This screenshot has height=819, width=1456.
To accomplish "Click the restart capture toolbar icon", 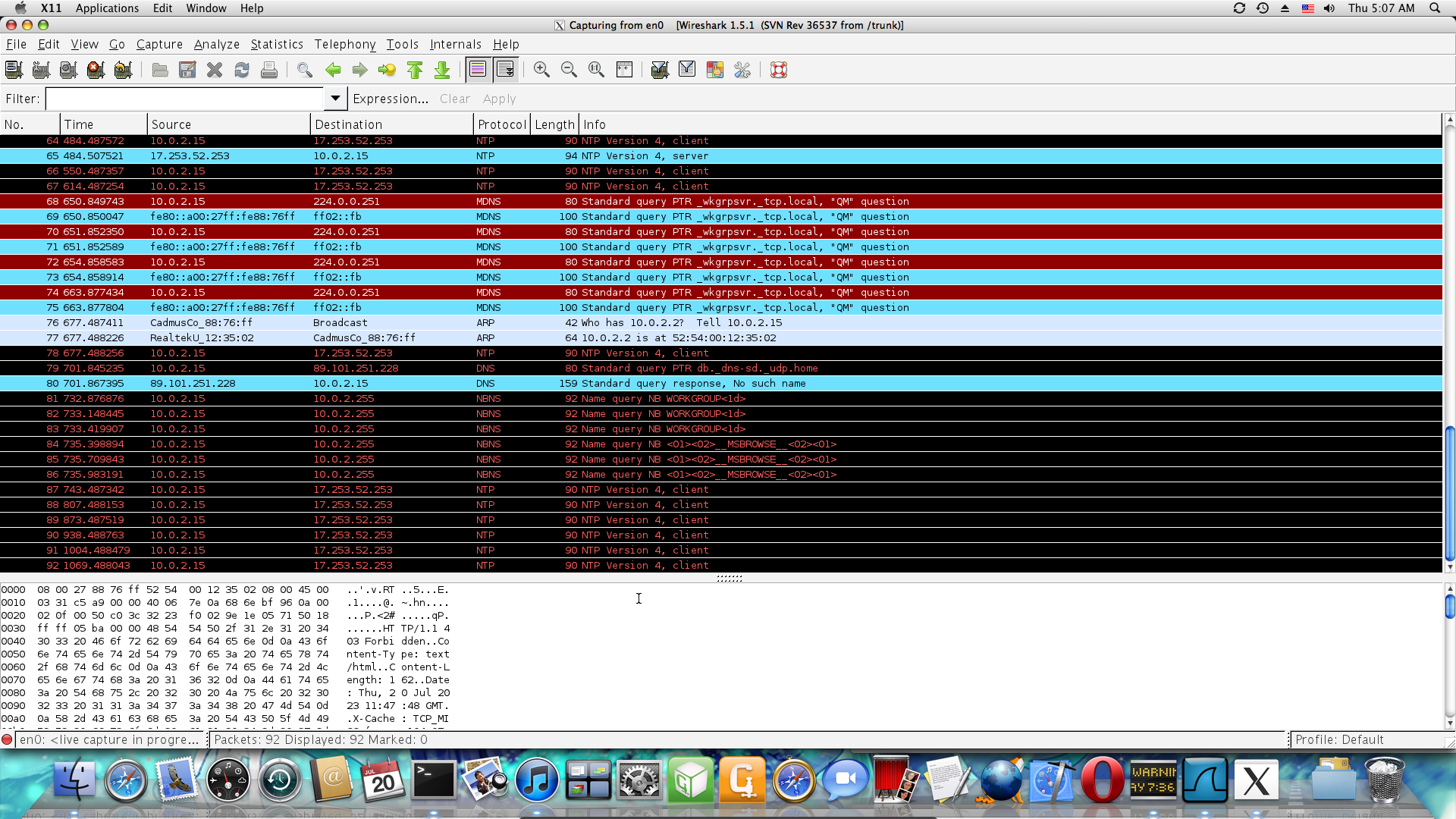I will 123,71.
